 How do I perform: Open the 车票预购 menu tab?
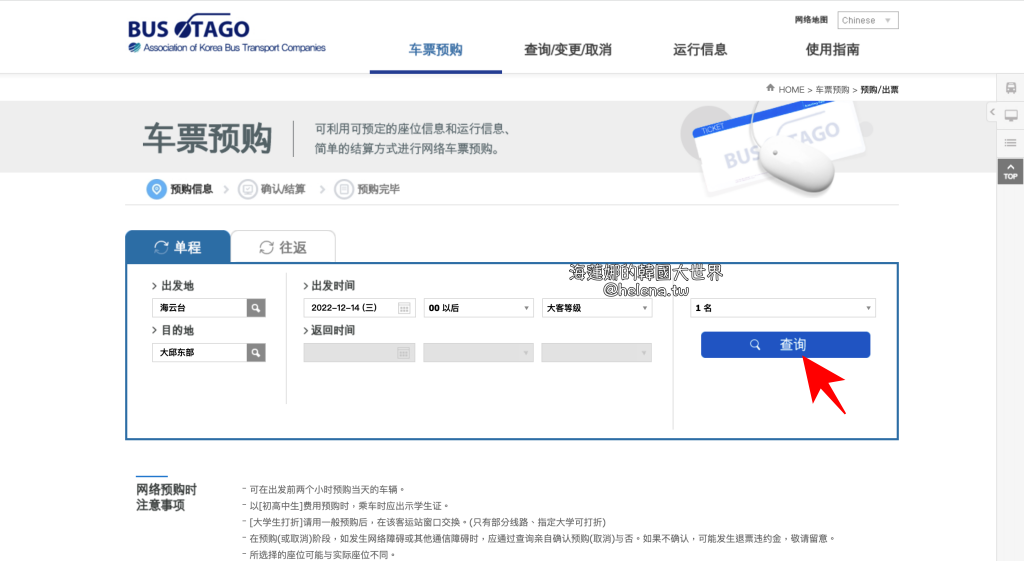point(436,50)
